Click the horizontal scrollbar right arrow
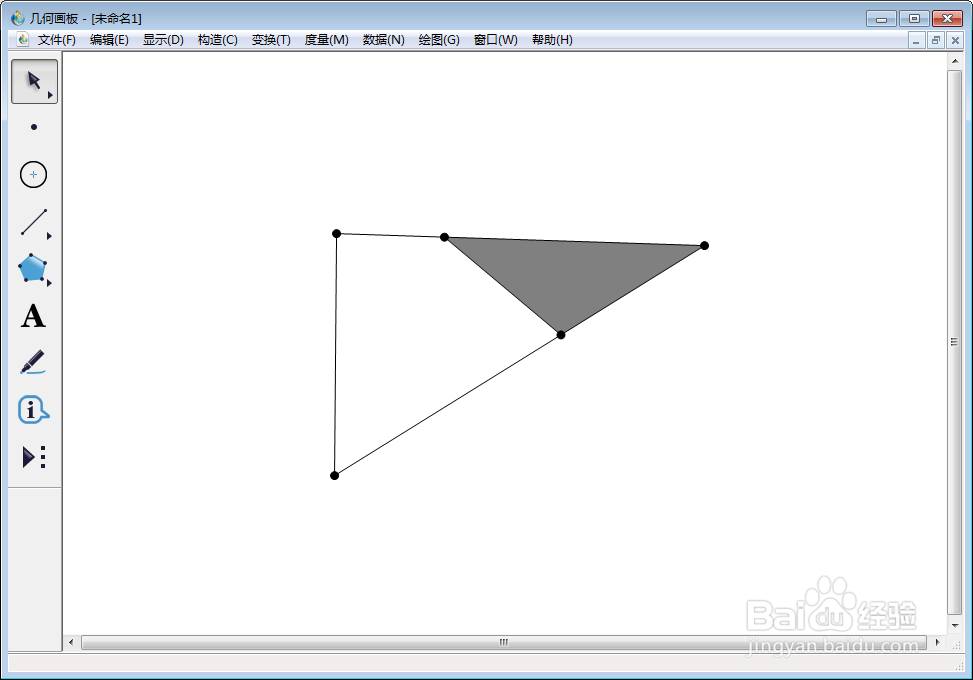Image resolution: width=973 pixels, height=680 pixels. tap(937, 642)
